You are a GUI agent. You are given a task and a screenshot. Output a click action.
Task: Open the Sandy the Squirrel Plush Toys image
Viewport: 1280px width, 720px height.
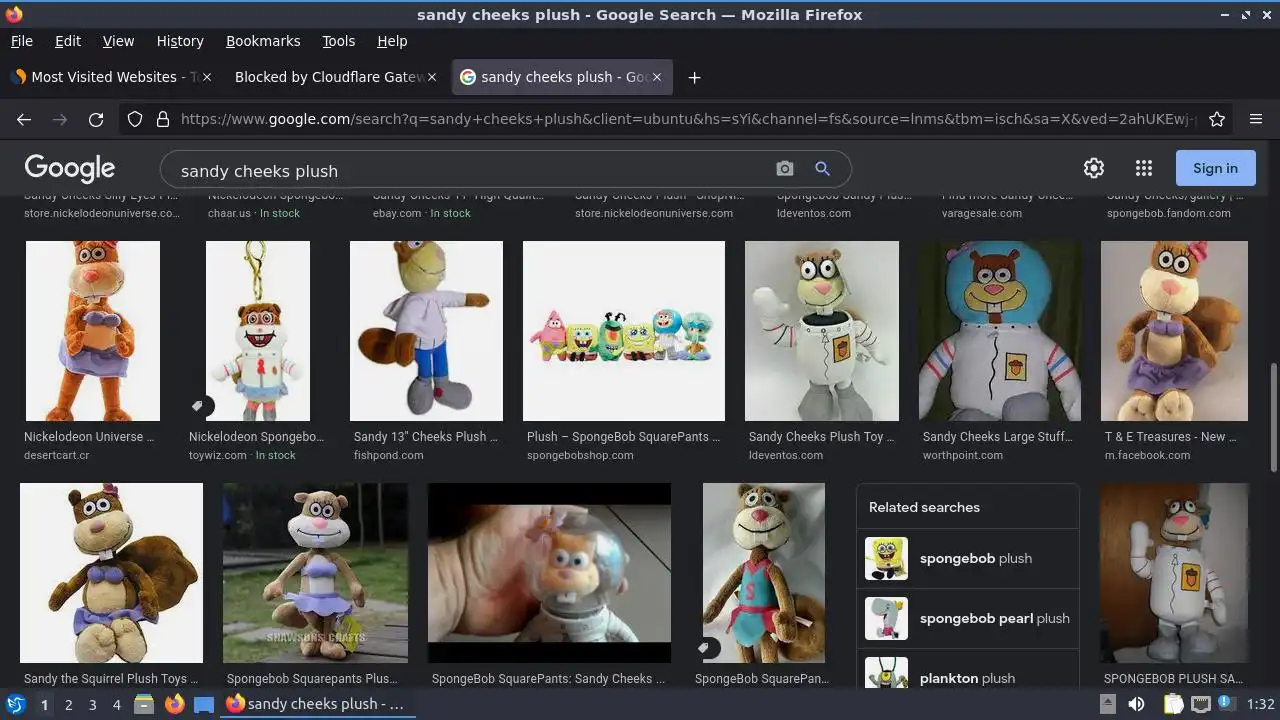click(x=111, y=573)
